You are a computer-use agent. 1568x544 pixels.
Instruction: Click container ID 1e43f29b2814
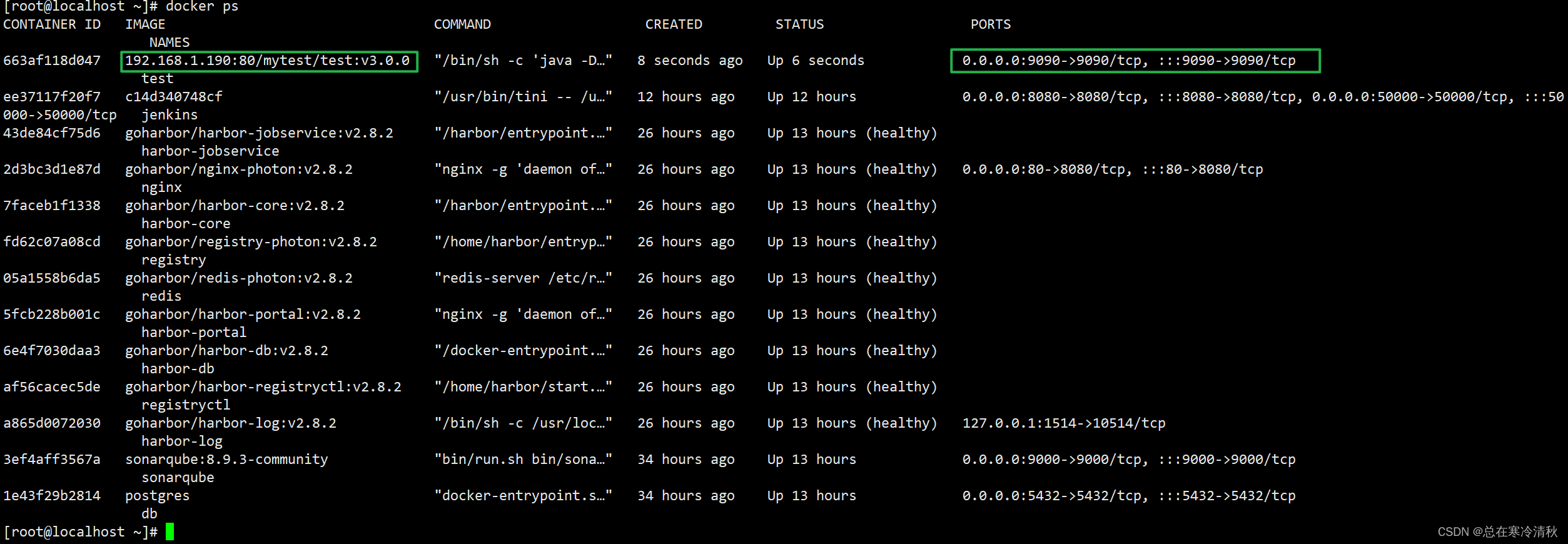click(52, 496)
